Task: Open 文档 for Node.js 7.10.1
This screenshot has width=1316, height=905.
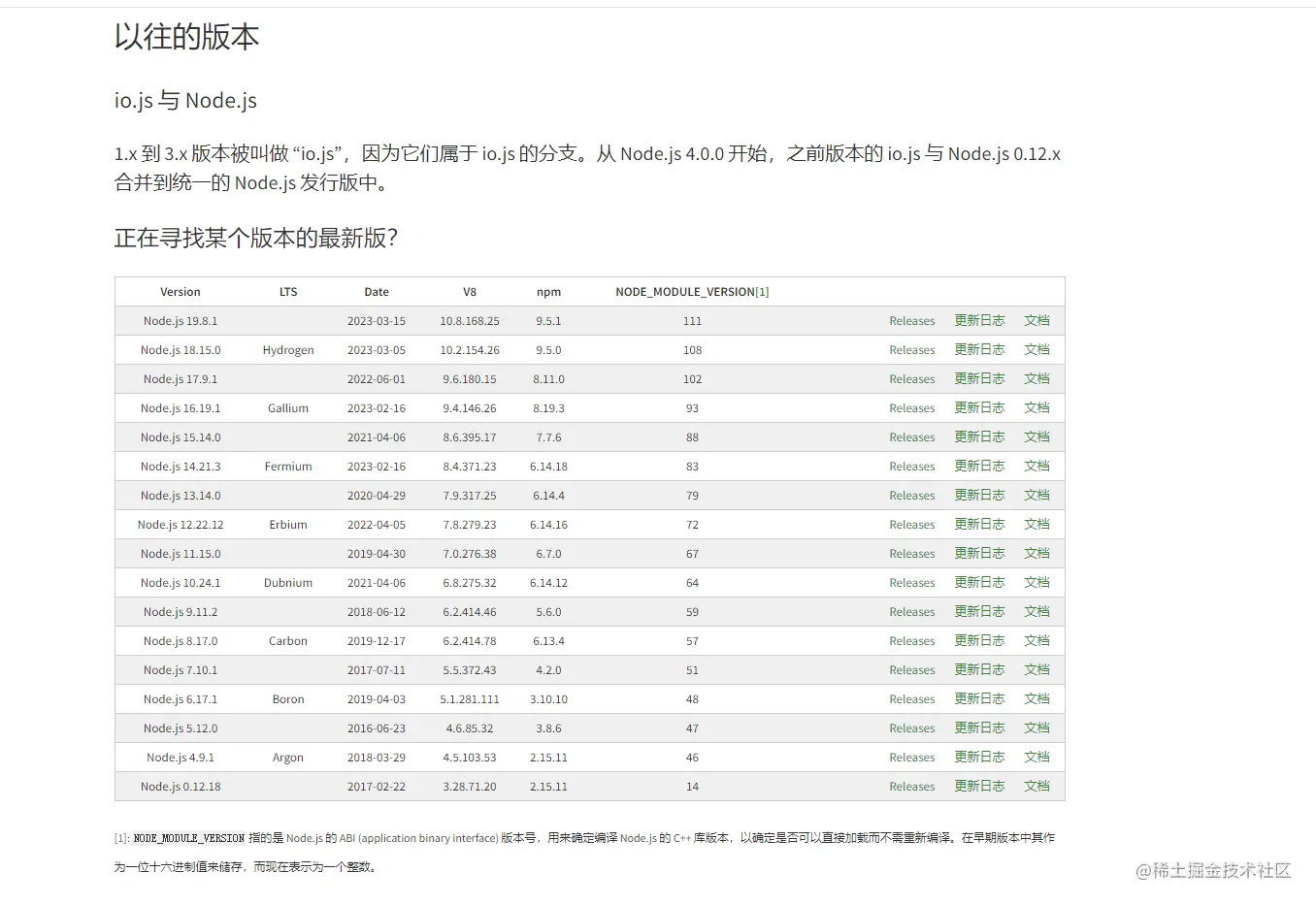Action: 1036,670
